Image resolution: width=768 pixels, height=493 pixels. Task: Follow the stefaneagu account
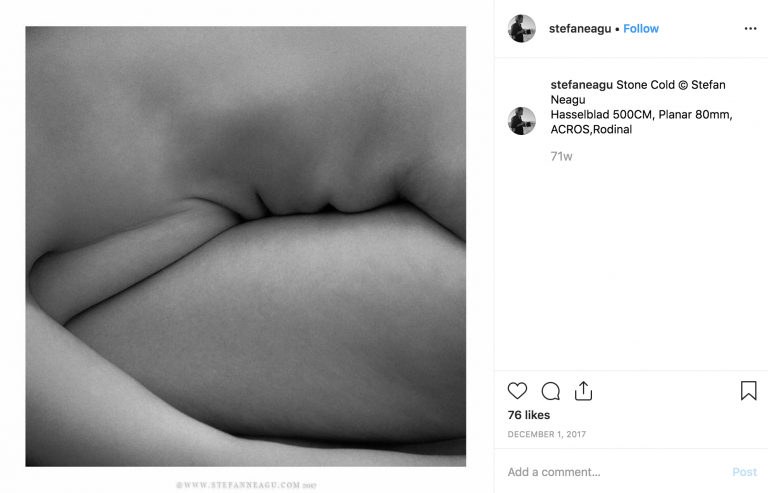[641, 28]
